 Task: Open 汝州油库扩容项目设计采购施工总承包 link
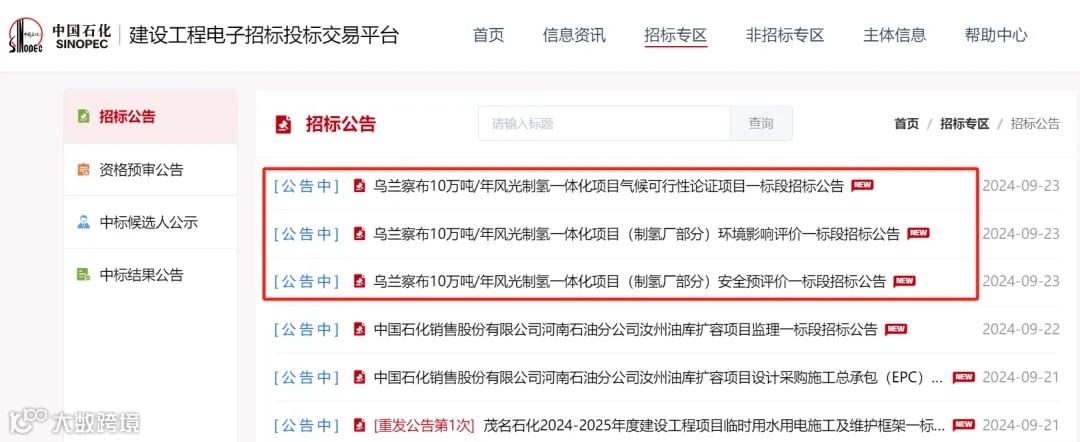tap(658, 377)
